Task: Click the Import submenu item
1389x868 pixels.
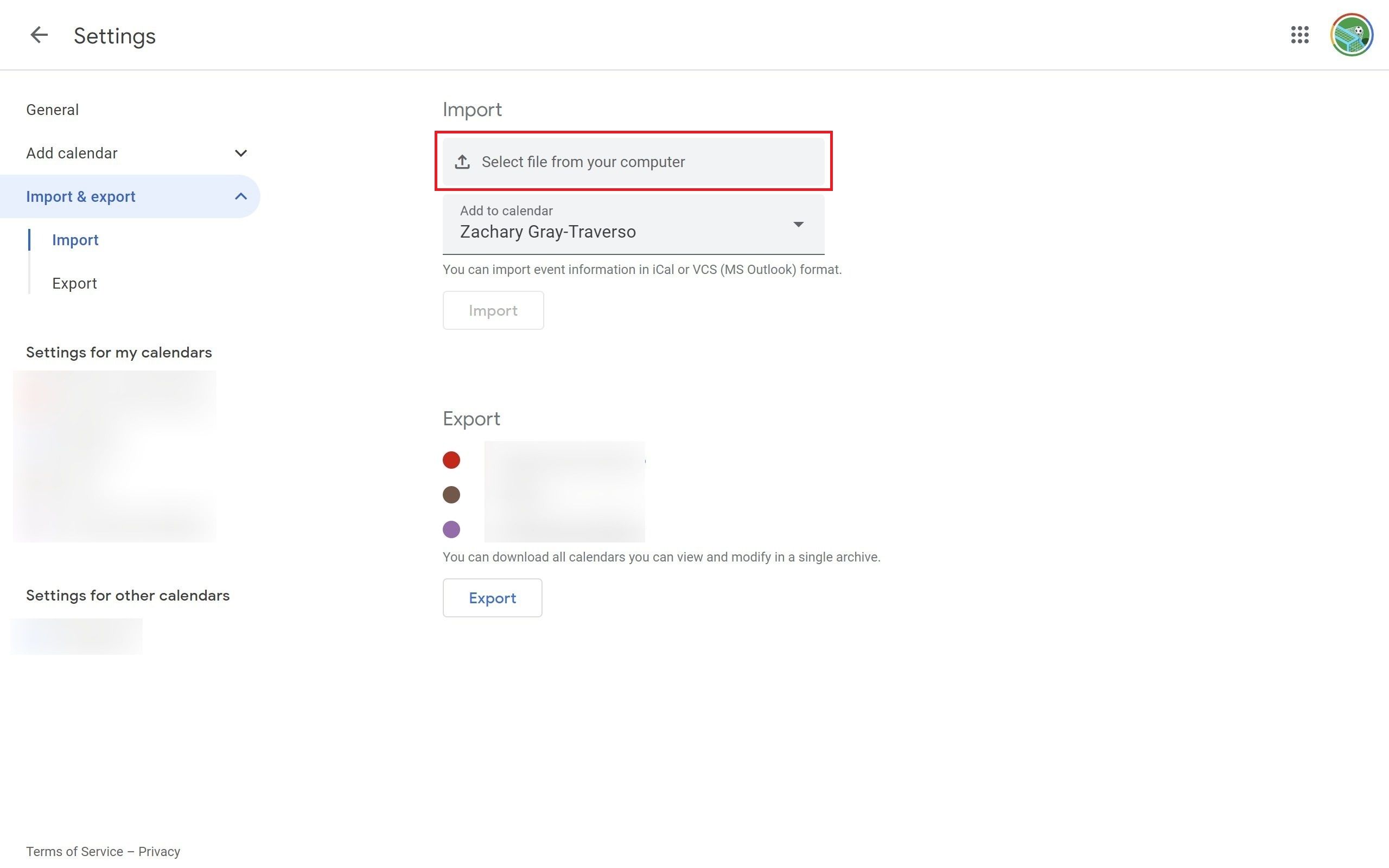Action: tap(75, 239)
